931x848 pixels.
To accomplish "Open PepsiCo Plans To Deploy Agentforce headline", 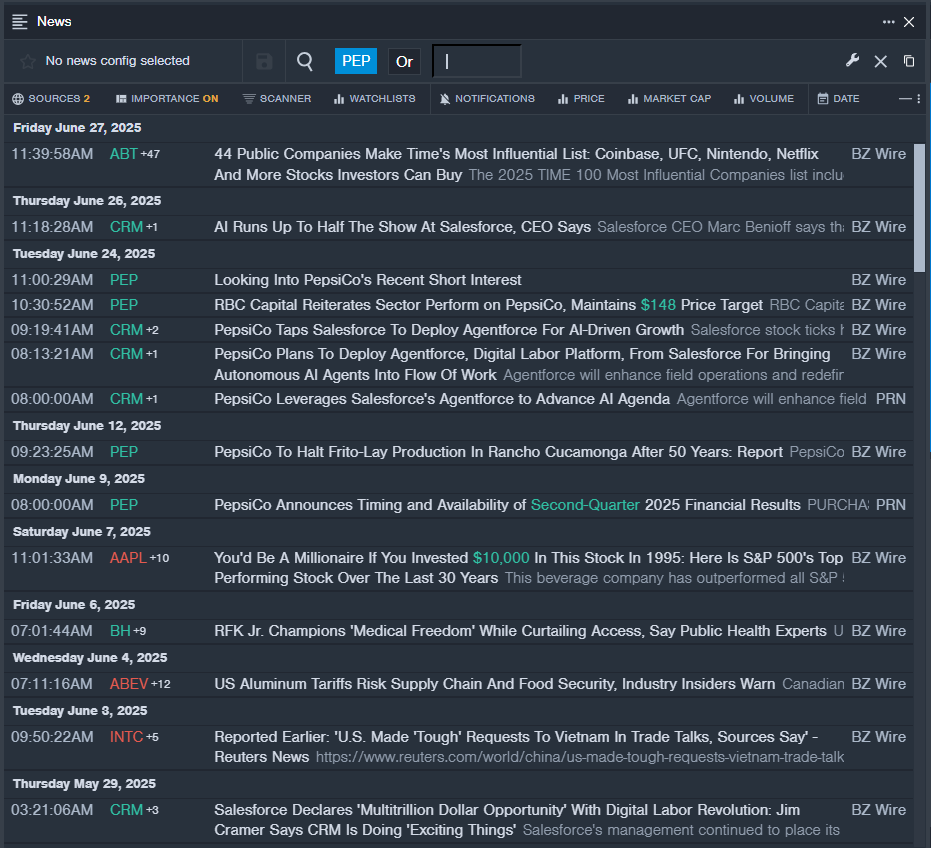I will (522, 364).
